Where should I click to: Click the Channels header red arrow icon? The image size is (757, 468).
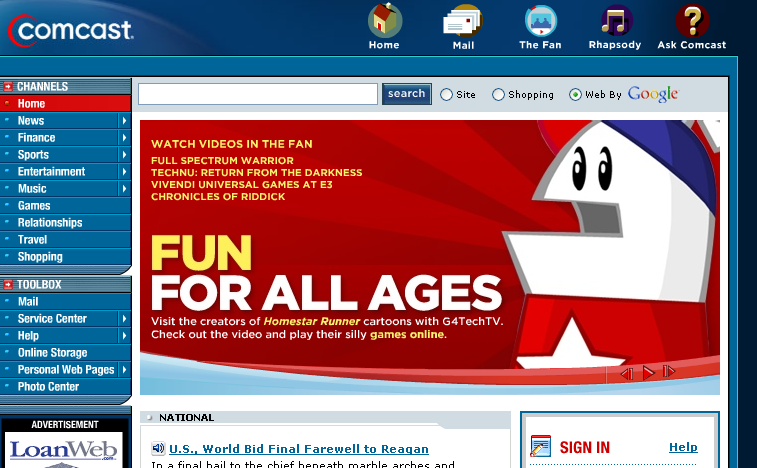tap(8, 86)
